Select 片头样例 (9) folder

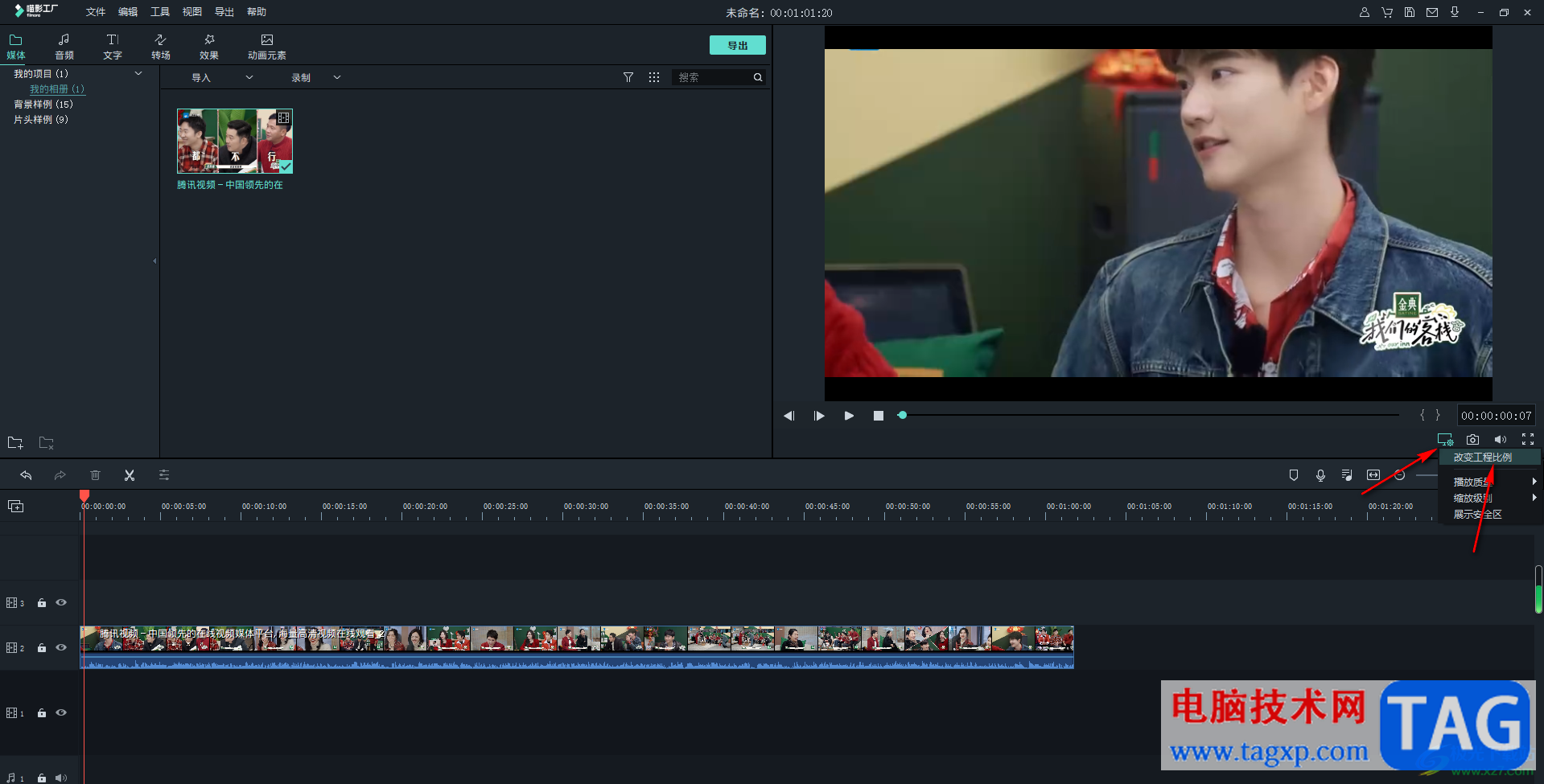coord(41,119)
